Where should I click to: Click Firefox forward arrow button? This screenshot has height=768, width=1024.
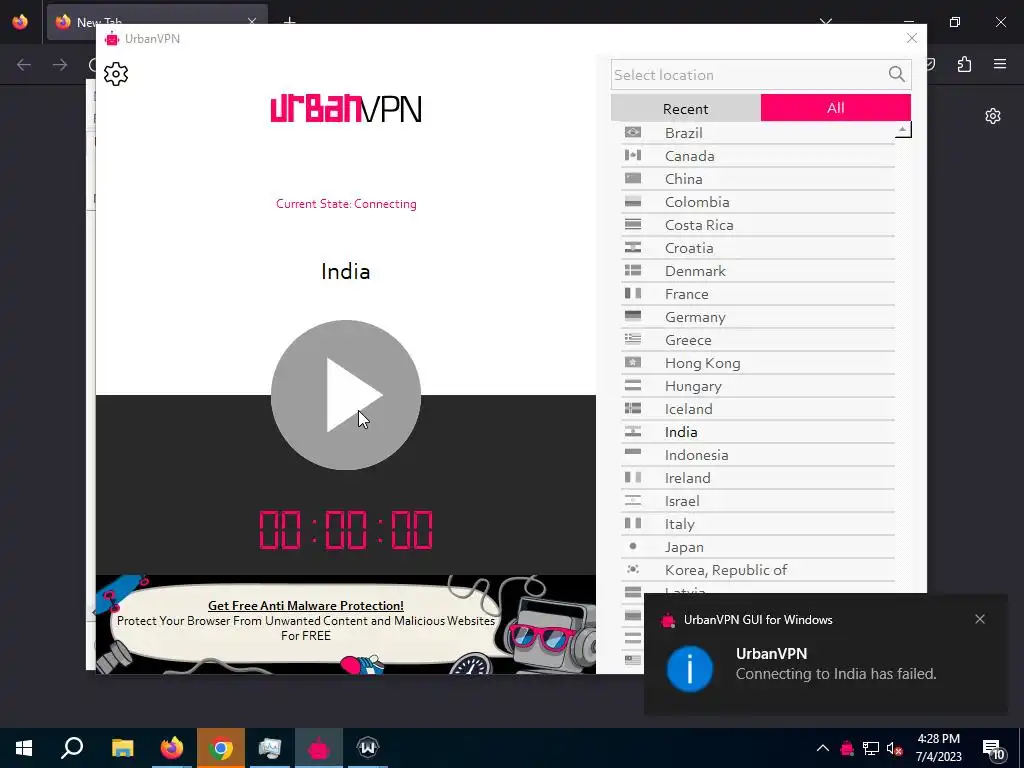coord(59,64)
